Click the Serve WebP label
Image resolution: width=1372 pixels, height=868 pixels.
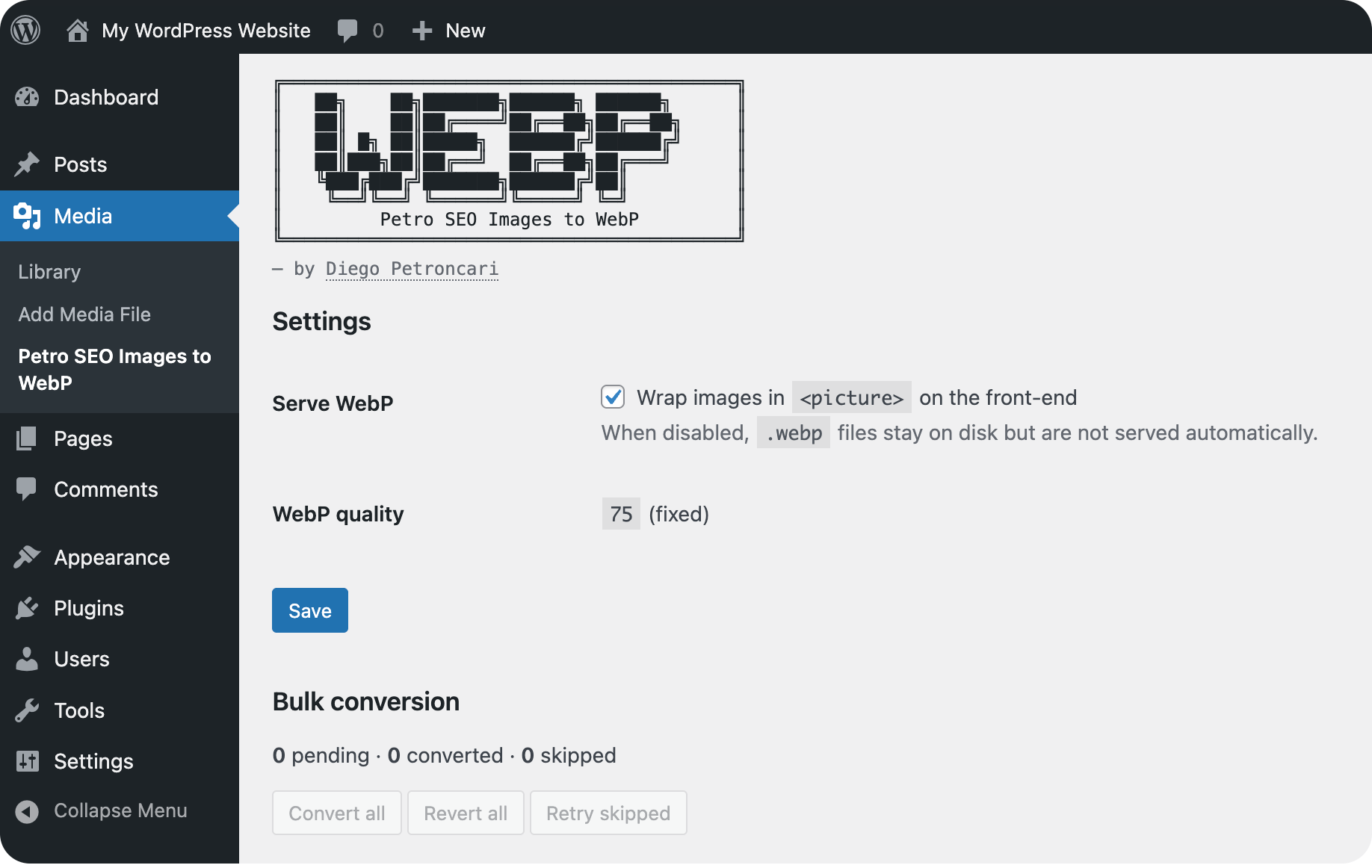333,403
